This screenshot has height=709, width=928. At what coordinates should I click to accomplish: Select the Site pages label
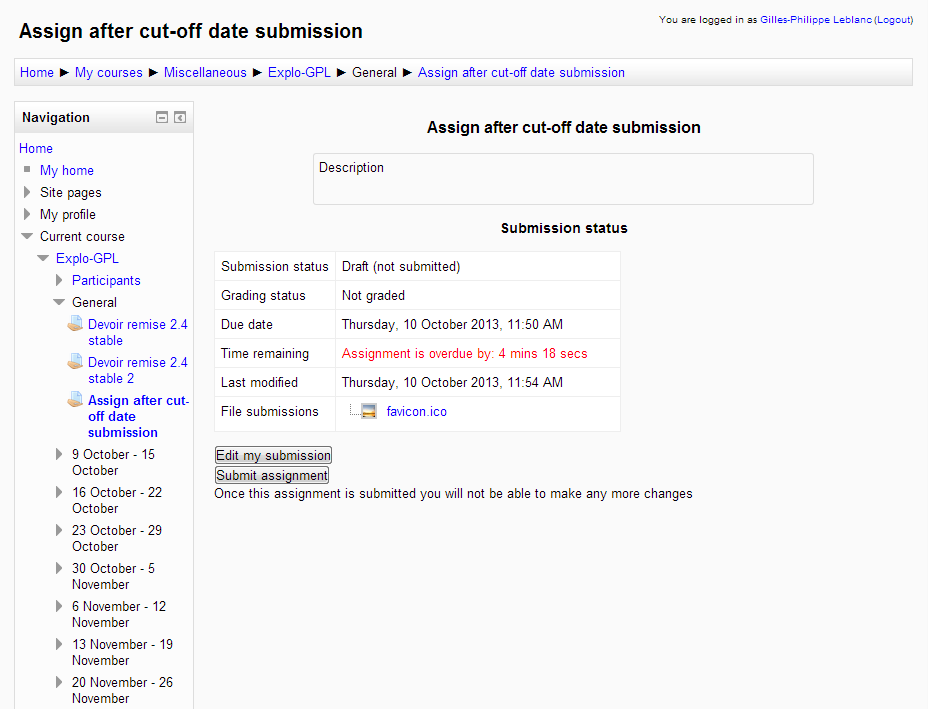(70, 192)
